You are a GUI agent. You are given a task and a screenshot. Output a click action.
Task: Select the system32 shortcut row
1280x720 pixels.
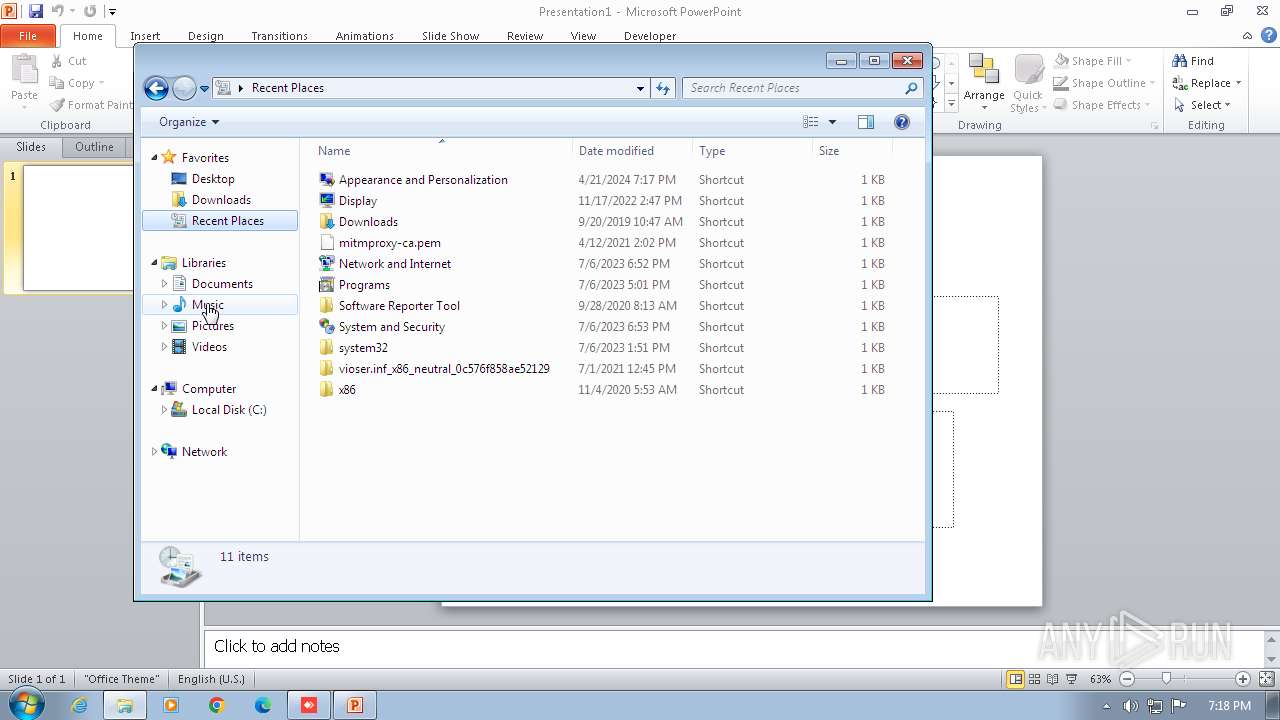(603, 348)
